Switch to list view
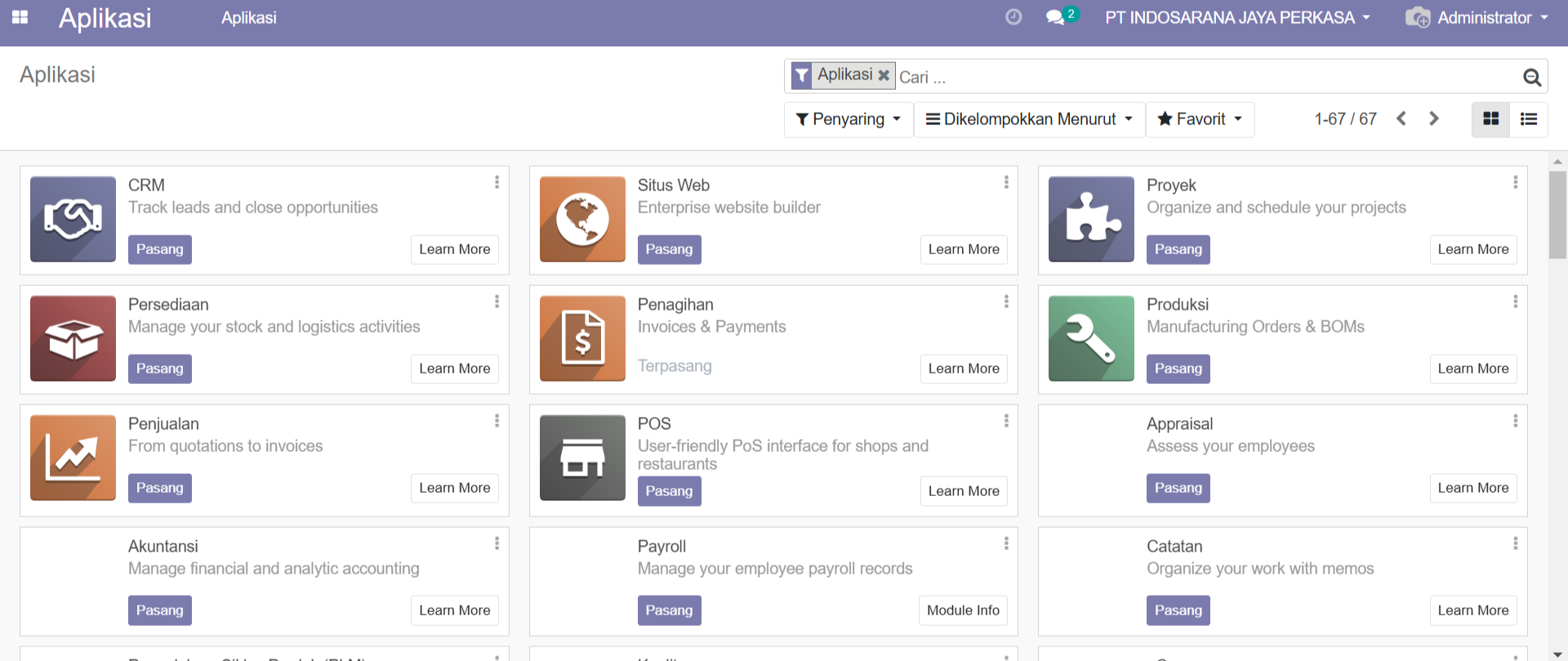Image resolution: width=1568 pixels, height=661 pixels. click(x=1529, y=119)
